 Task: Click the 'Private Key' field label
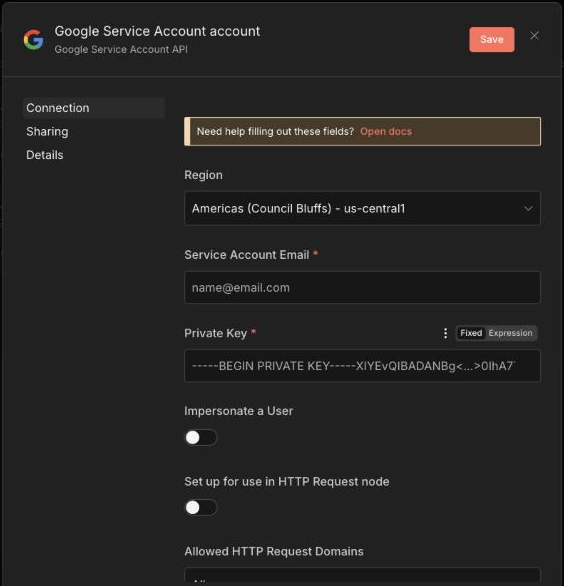tap(216, 333)
